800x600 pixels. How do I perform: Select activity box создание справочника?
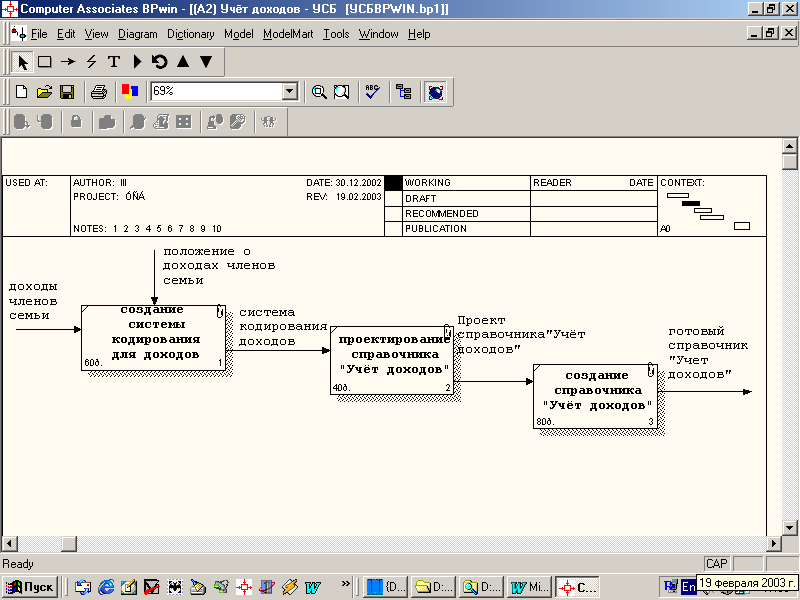(595, 396)
